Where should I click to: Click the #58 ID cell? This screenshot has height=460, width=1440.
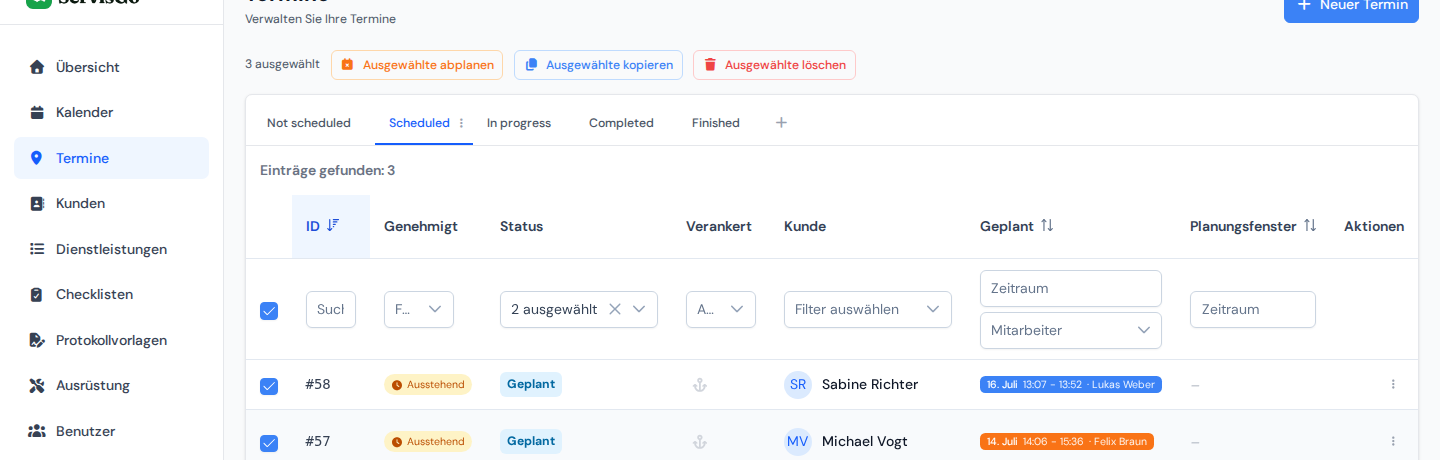point(318,384)
